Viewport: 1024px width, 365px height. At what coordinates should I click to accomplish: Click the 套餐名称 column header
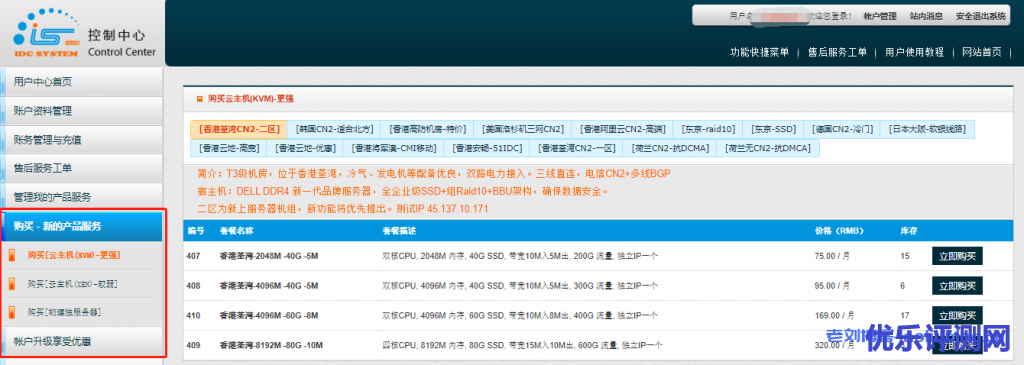point(236,230)
